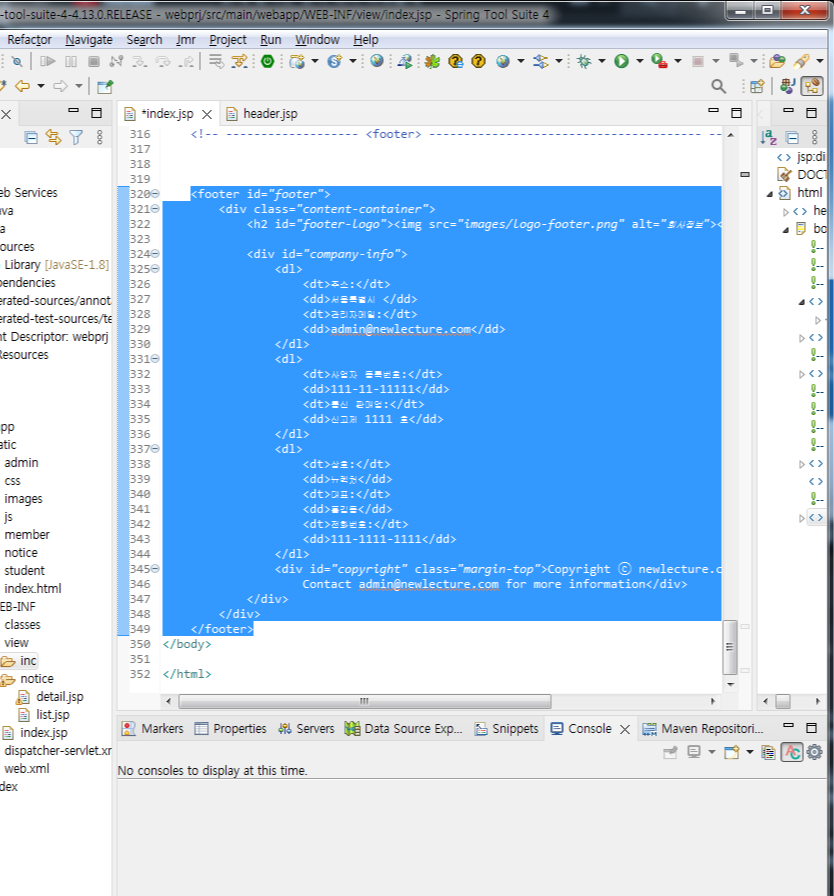Open Back history dropdown arrow
834x896 pixels.
pos(41,86)
